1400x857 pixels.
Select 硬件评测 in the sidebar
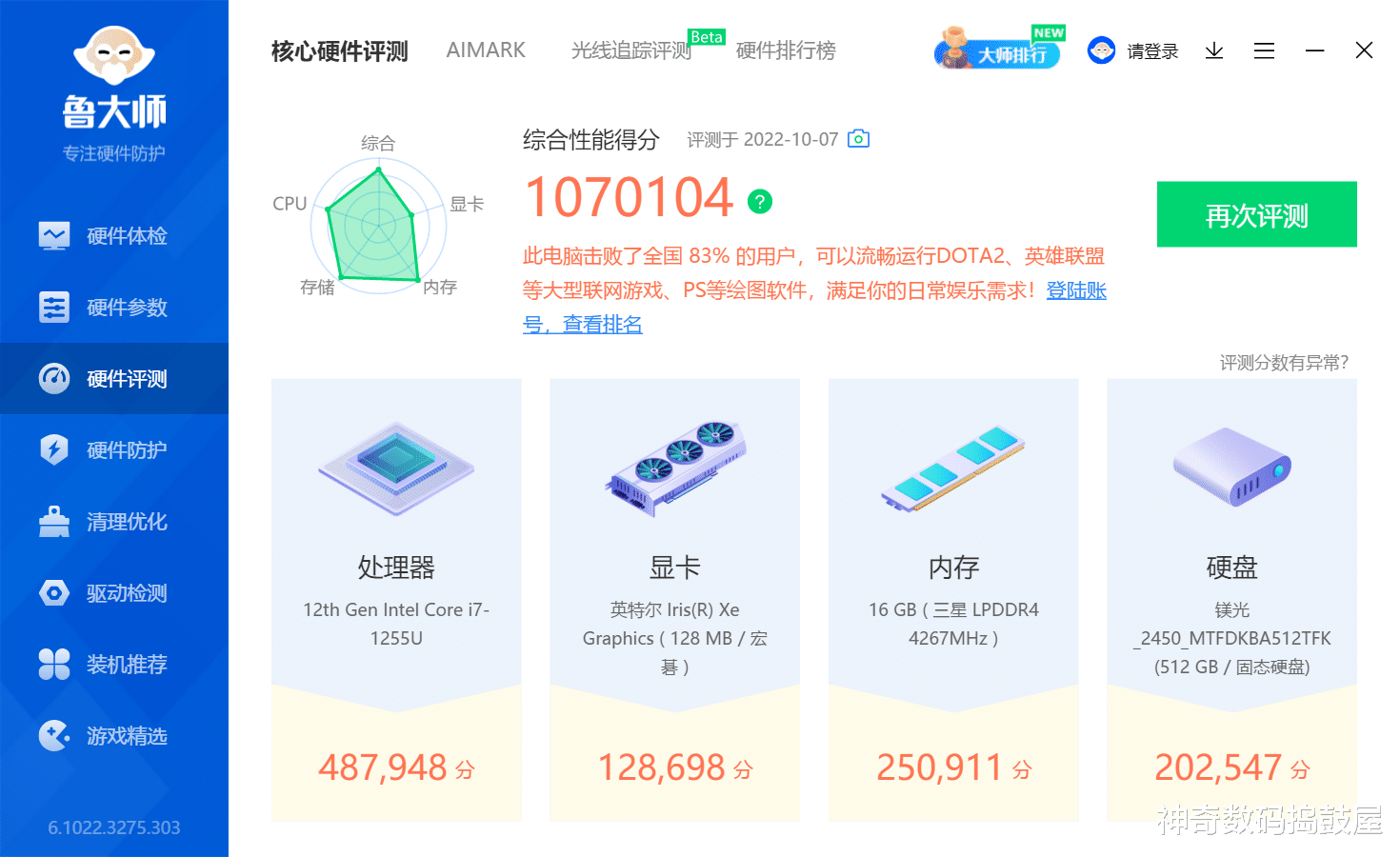pos(114,378)
